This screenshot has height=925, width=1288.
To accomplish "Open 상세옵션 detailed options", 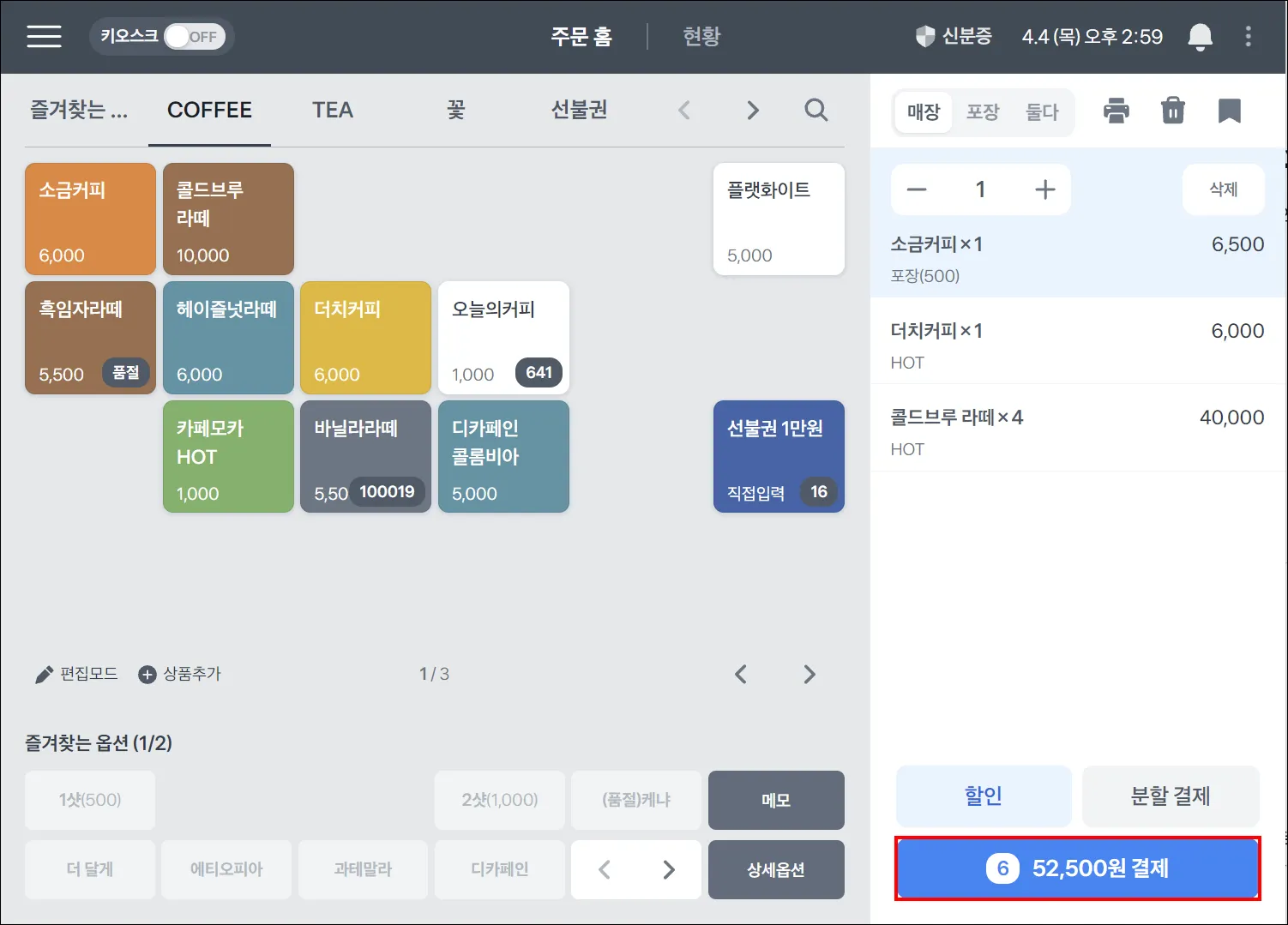I will coord(776,869).
